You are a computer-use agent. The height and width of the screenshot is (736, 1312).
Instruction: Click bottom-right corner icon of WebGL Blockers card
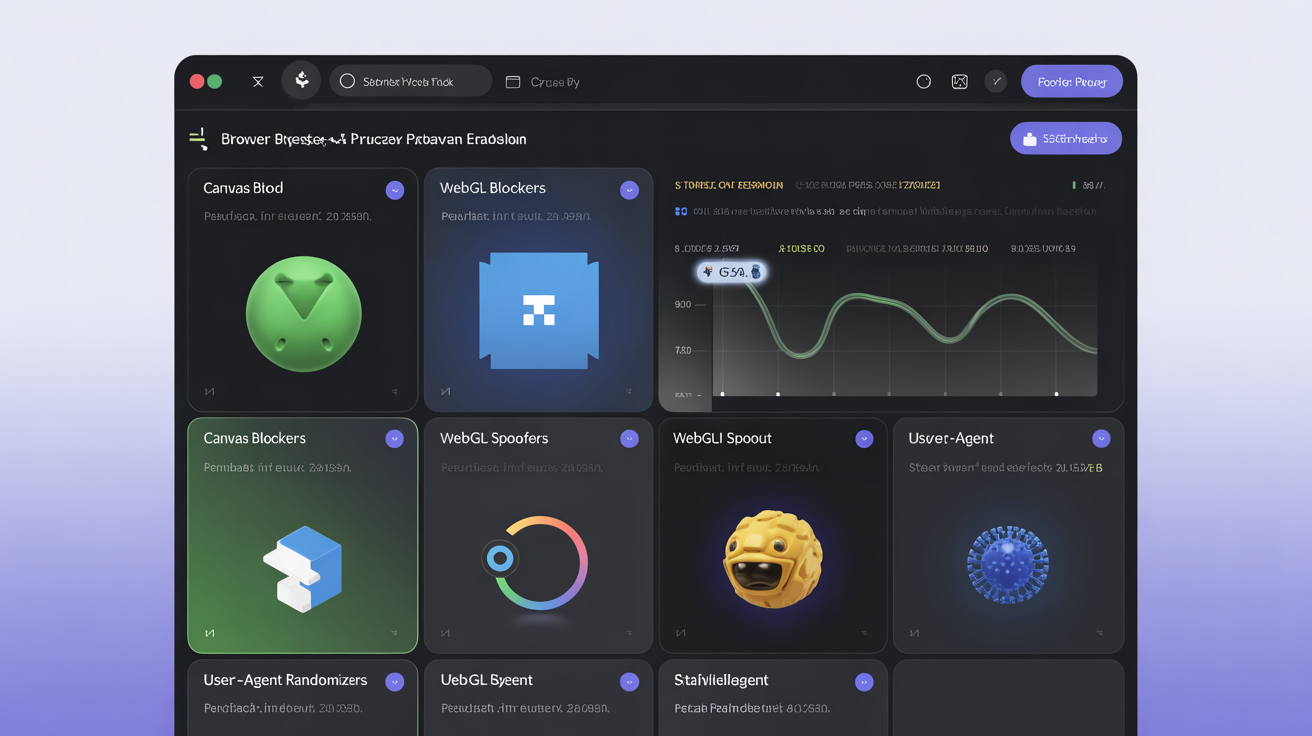pyautogui.click(x=629, y=392)
